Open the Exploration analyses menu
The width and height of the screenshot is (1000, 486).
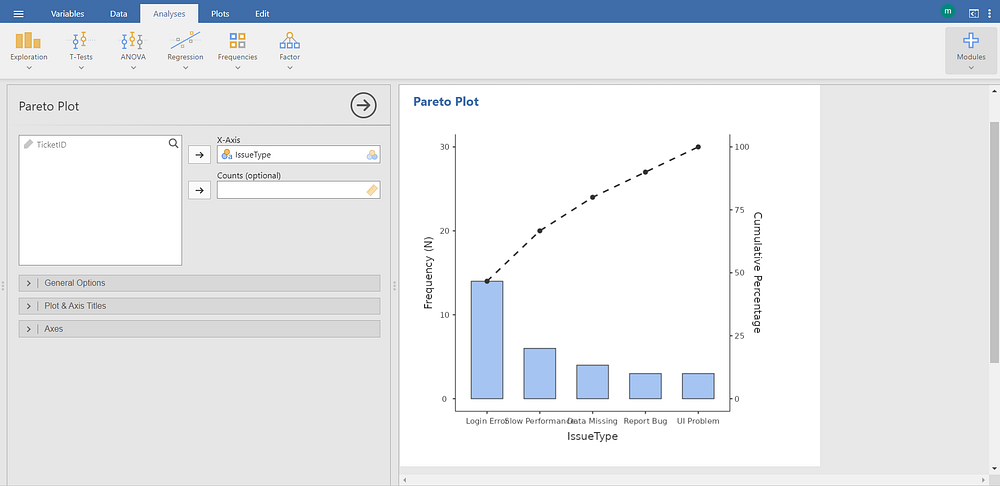[x=29, y=50]
